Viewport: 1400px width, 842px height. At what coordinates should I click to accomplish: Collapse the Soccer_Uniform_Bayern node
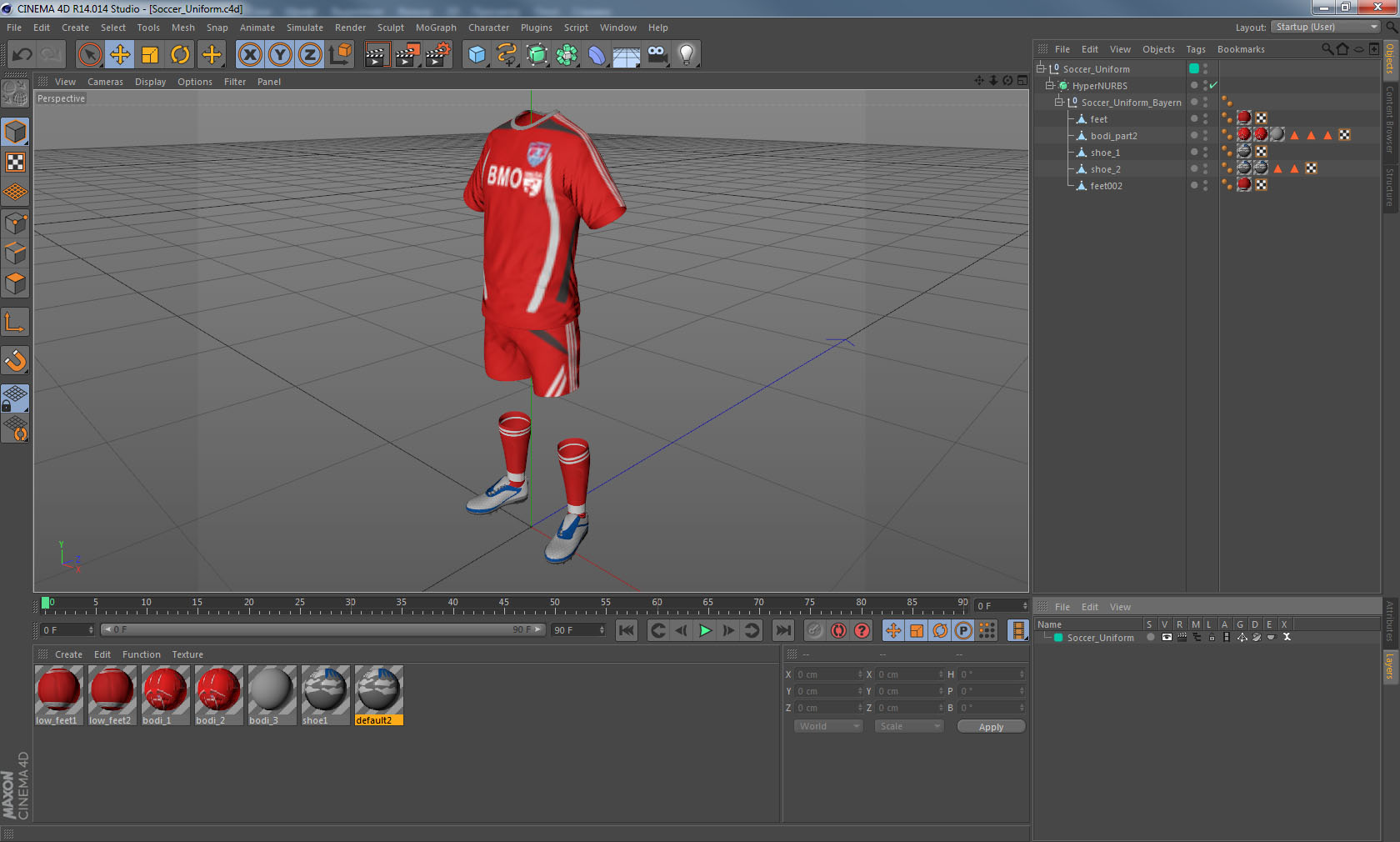click(1059, 103)
